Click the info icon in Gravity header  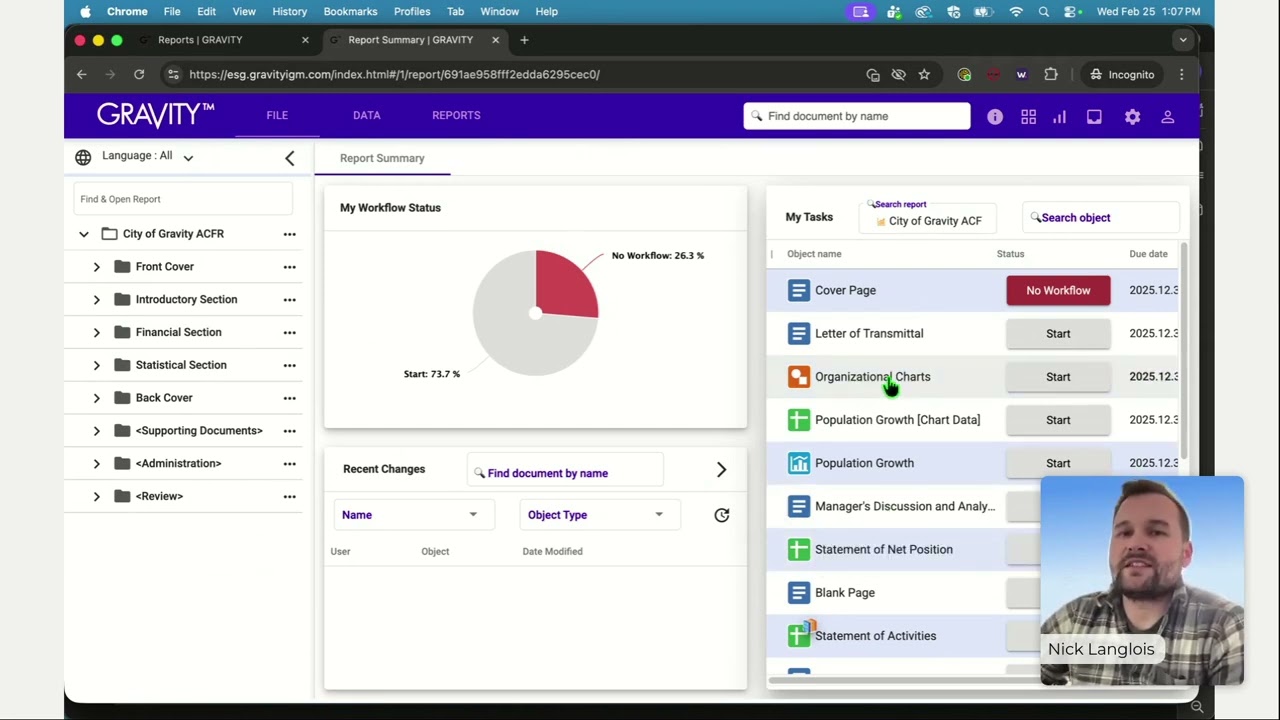click(x=995, y=117)
